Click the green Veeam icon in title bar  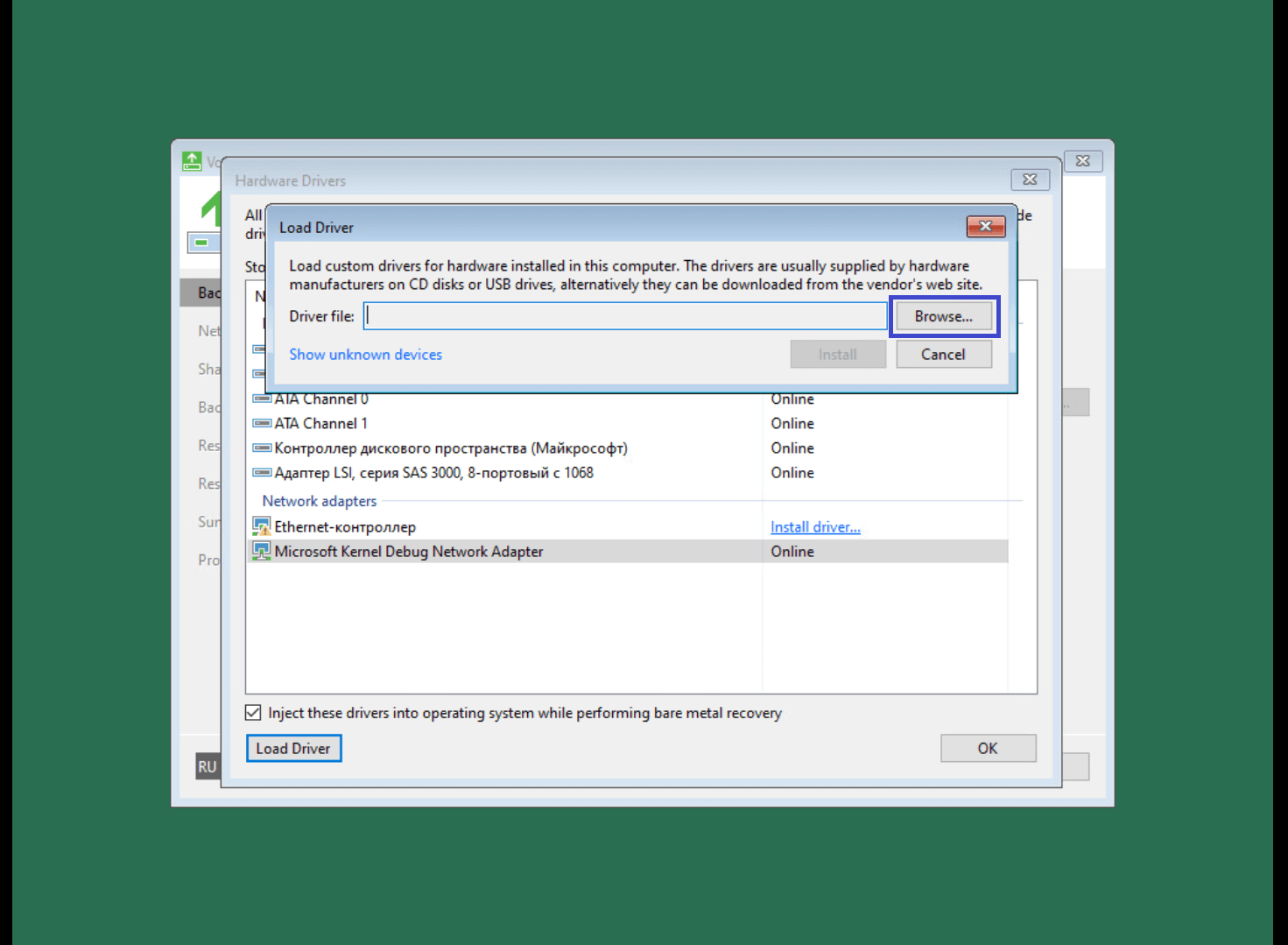point(192,161)
